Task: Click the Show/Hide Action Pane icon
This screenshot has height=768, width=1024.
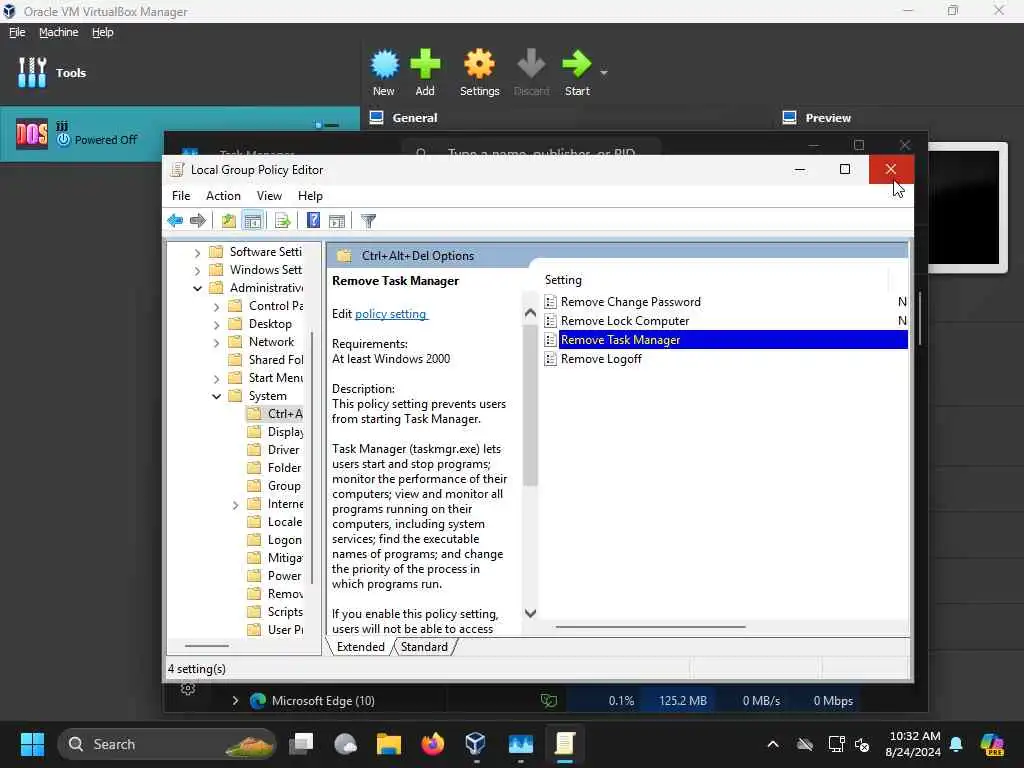Action: click(337, 221)
